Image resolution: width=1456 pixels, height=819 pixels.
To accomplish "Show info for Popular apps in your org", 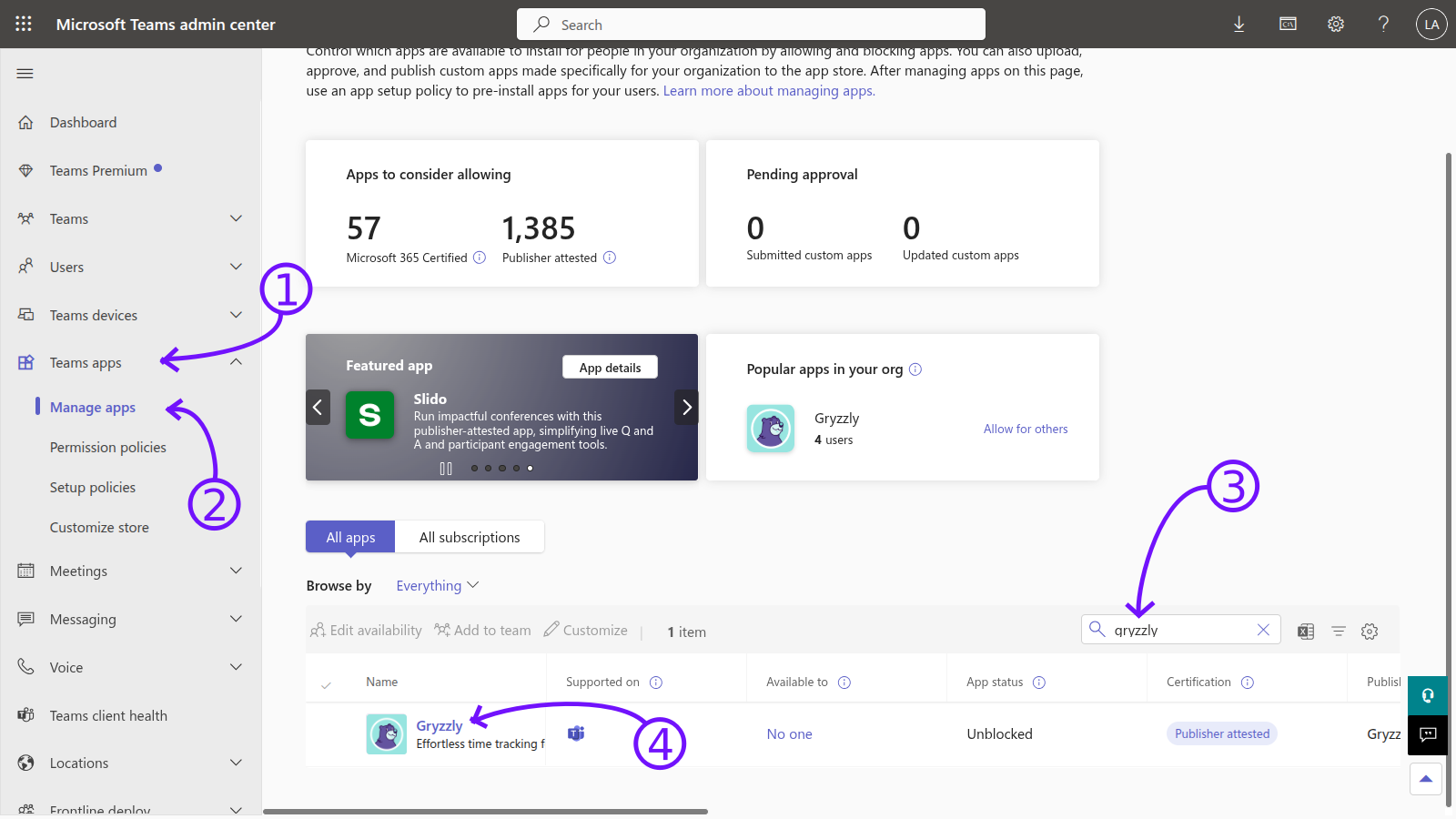I will (x=915, y=369).
